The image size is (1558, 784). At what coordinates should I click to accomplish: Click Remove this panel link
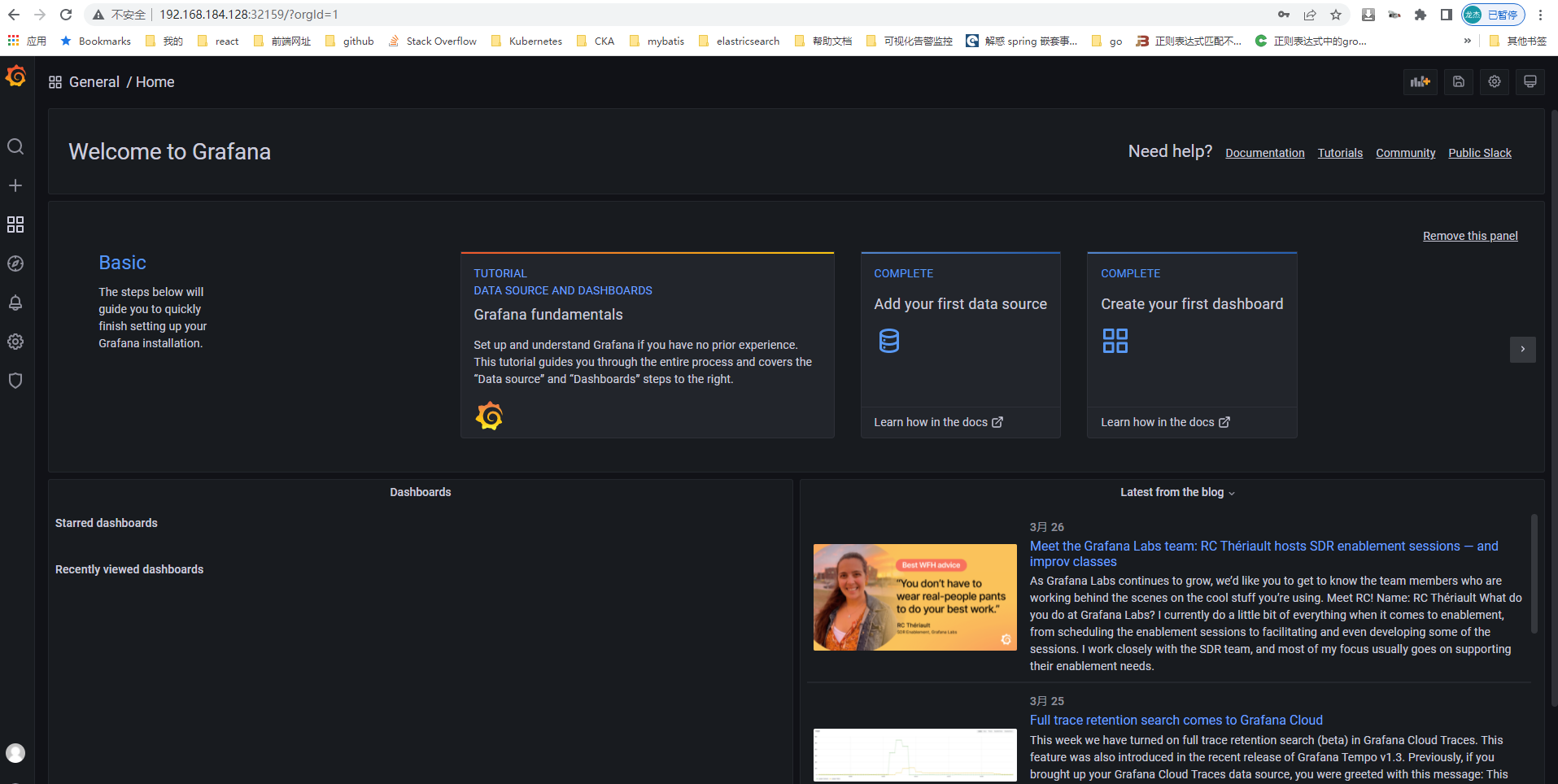pos(1470,236)
